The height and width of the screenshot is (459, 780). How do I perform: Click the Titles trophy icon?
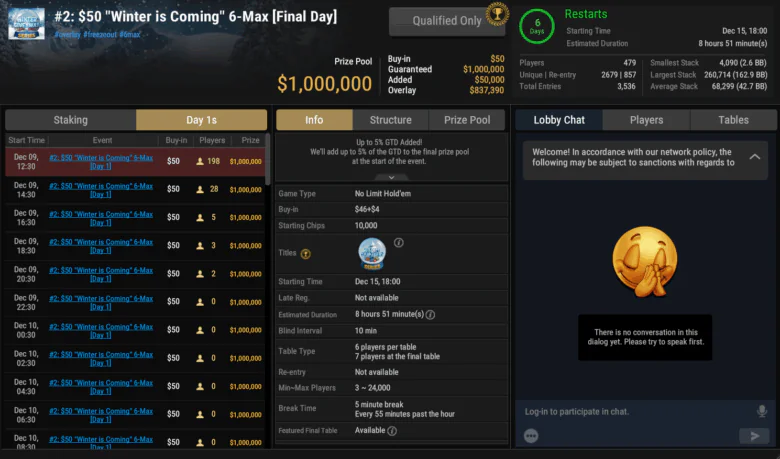305,254
